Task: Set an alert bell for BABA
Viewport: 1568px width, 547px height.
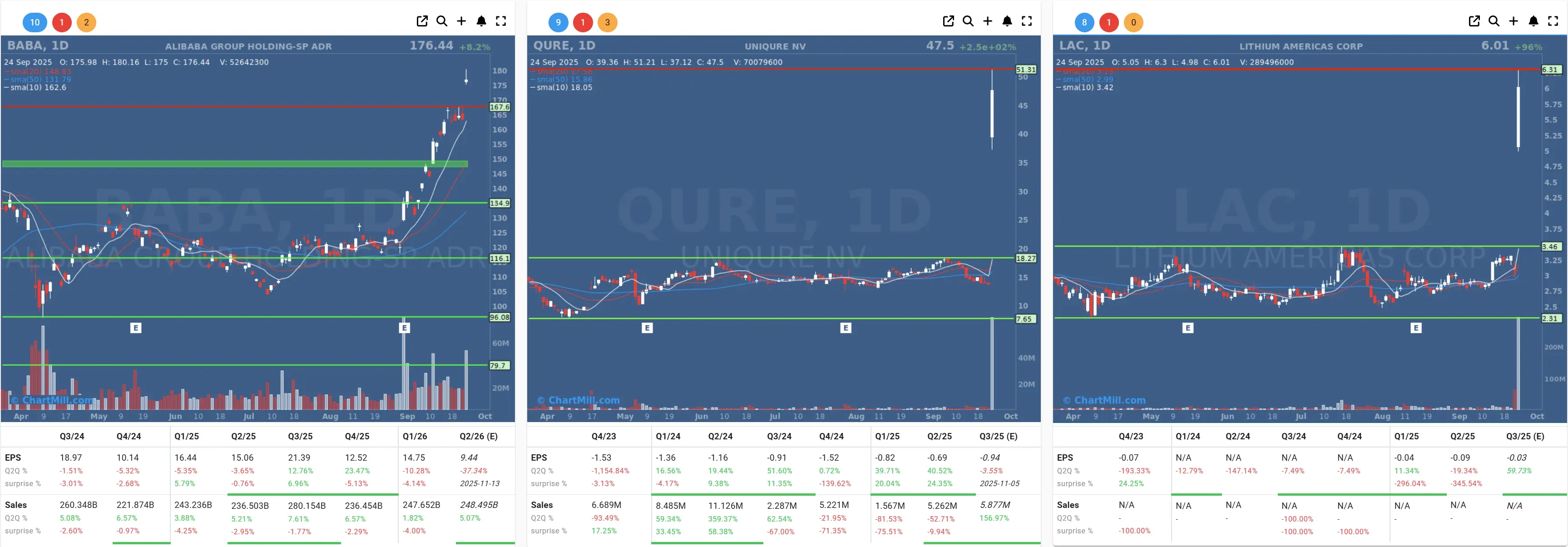Action: [481, 21]
